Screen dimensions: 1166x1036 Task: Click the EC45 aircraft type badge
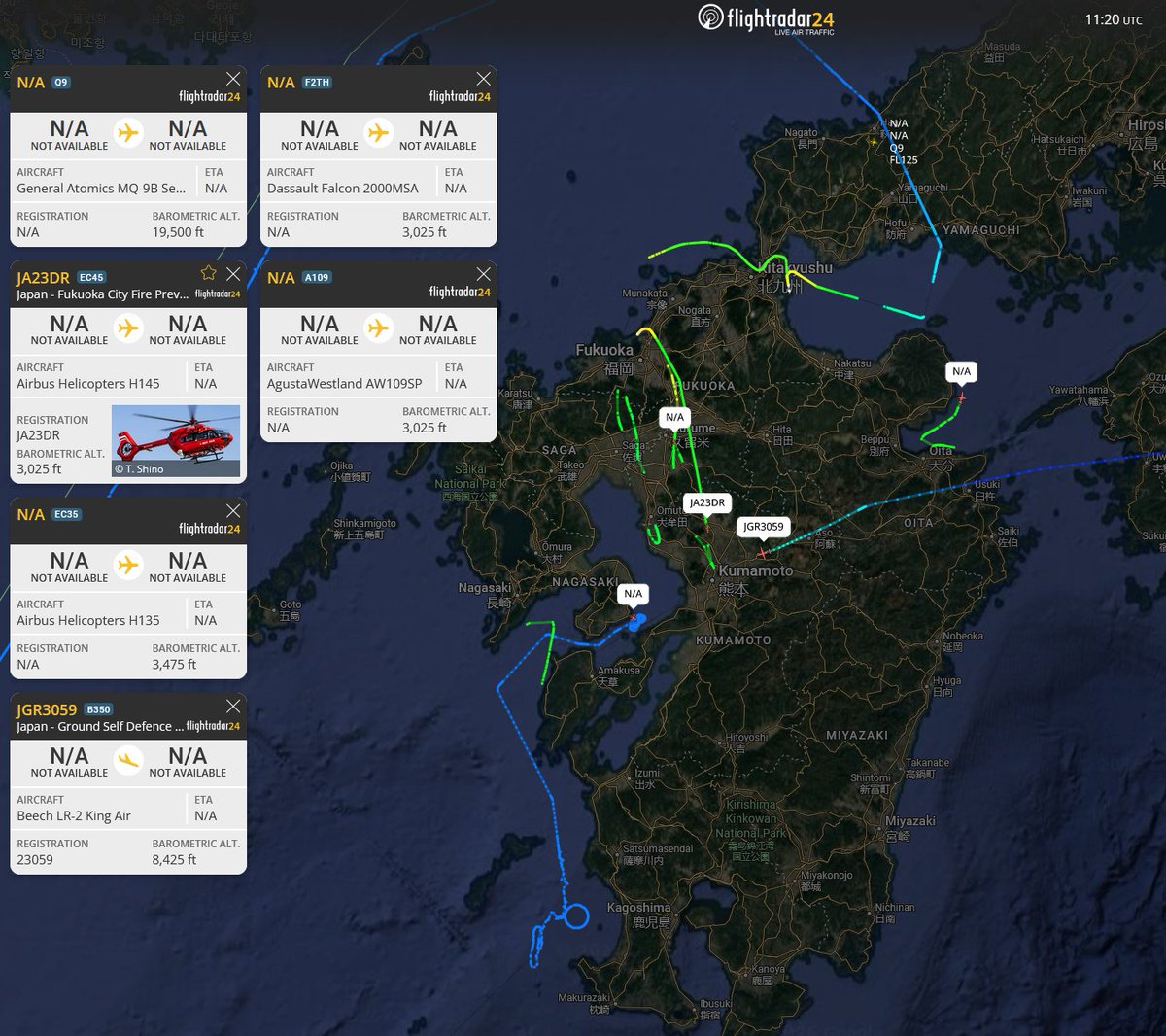(x=91, y=278)
